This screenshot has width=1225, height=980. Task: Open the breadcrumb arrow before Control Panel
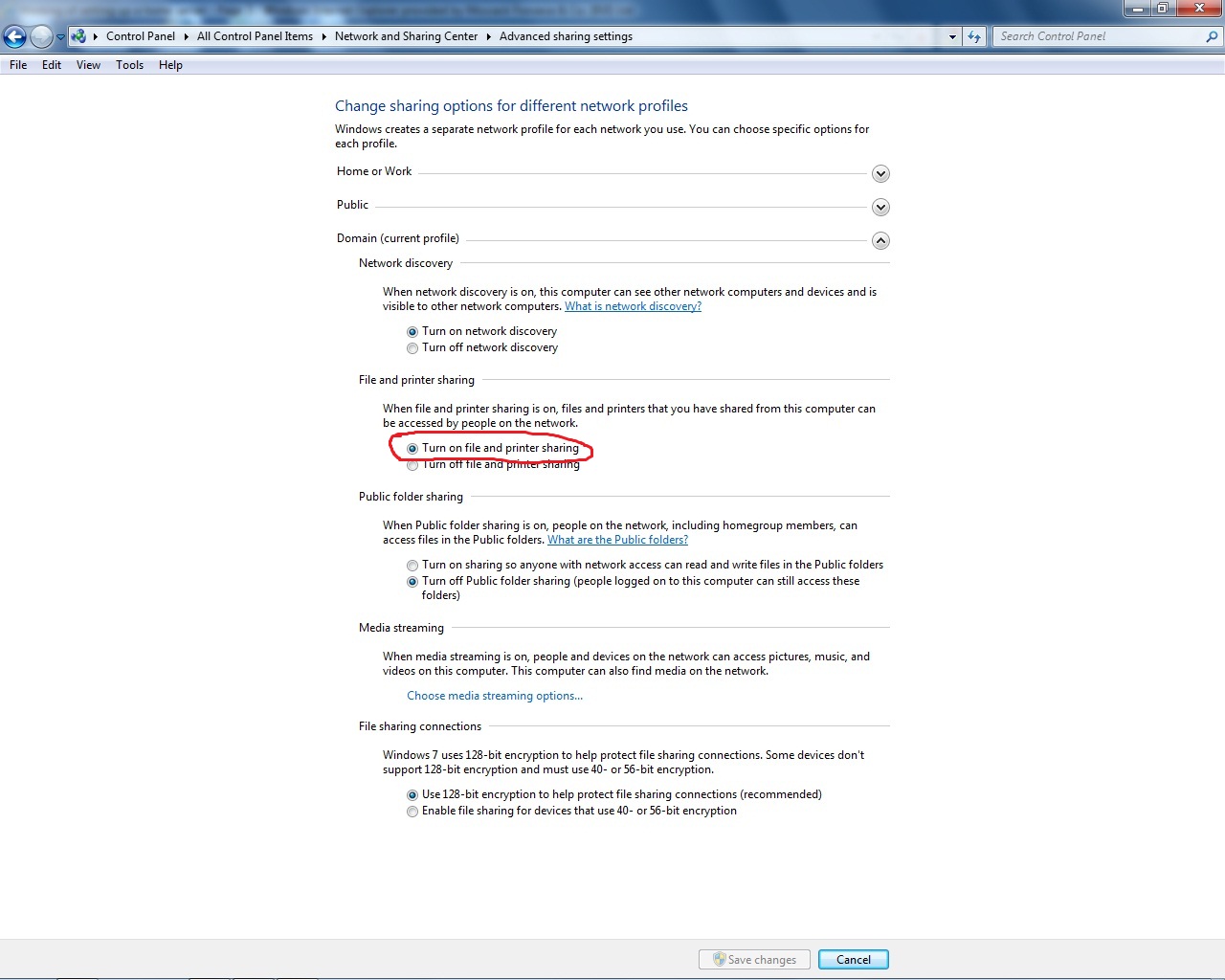point(95,36)
